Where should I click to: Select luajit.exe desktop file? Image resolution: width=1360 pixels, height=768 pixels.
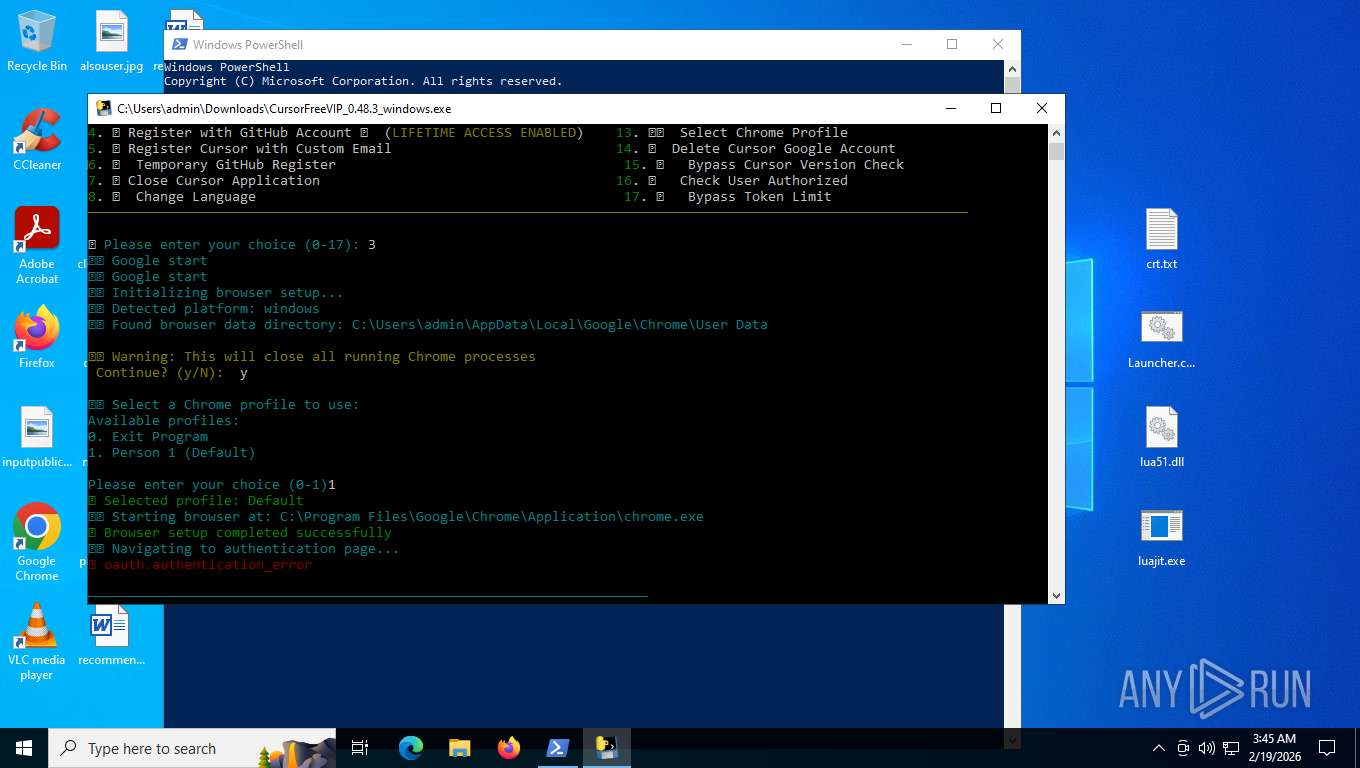click(x=1161, y=536)
